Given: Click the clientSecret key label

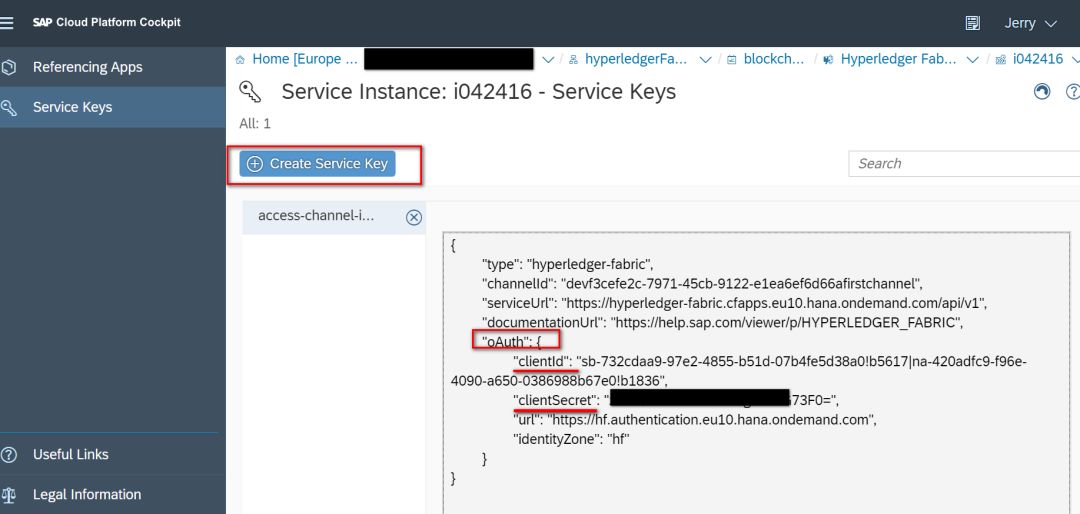Looking at the screenshot, I should [553, 400].
